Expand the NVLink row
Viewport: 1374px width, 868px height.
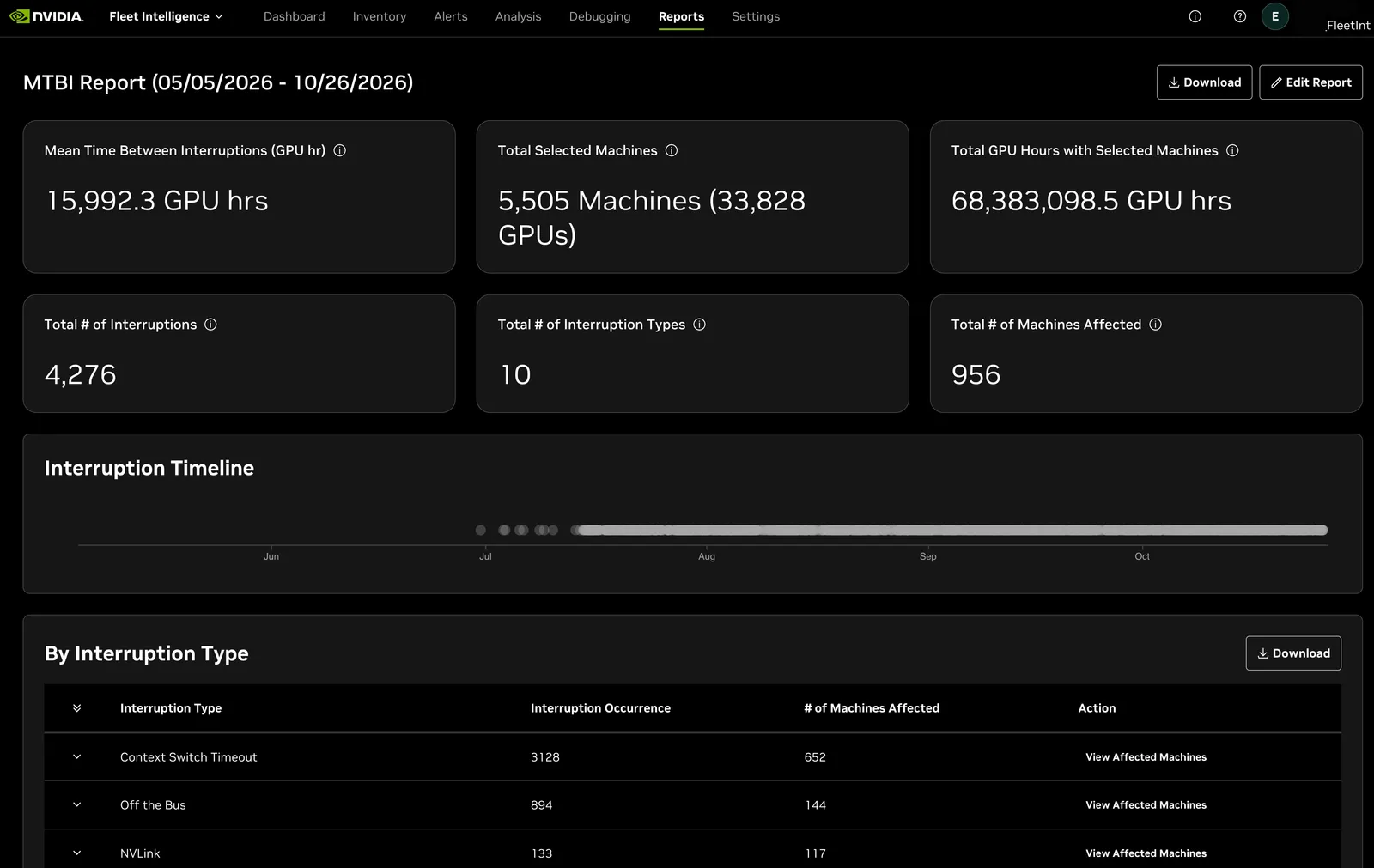76,853
